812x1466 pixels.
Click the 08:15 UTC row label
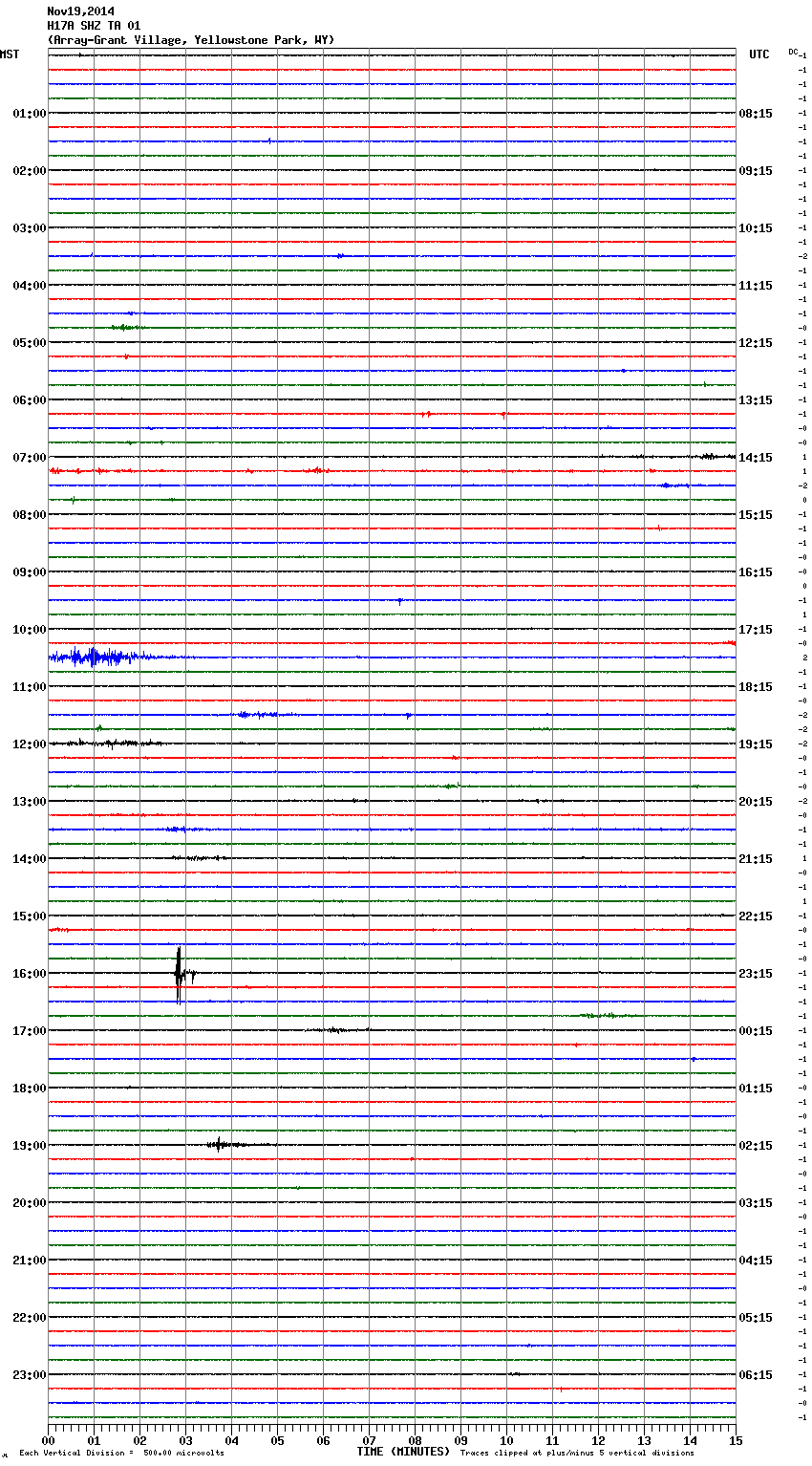756,114
